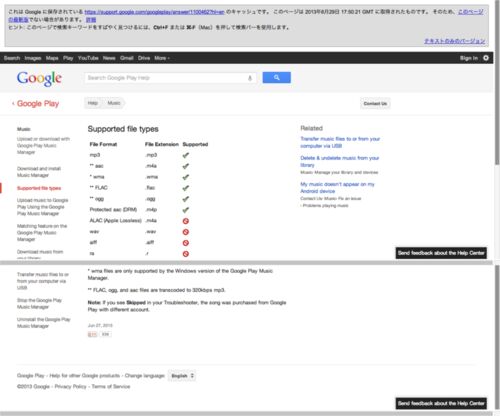Click the microphone voice search icon
The image size is (500, 416).
[250, 78]
